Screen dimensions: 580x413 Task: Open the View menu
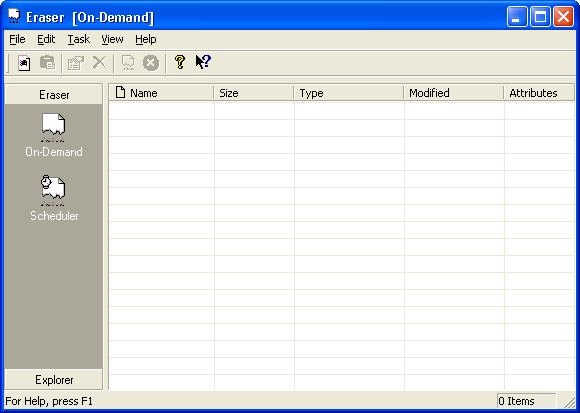pos(112,39)
